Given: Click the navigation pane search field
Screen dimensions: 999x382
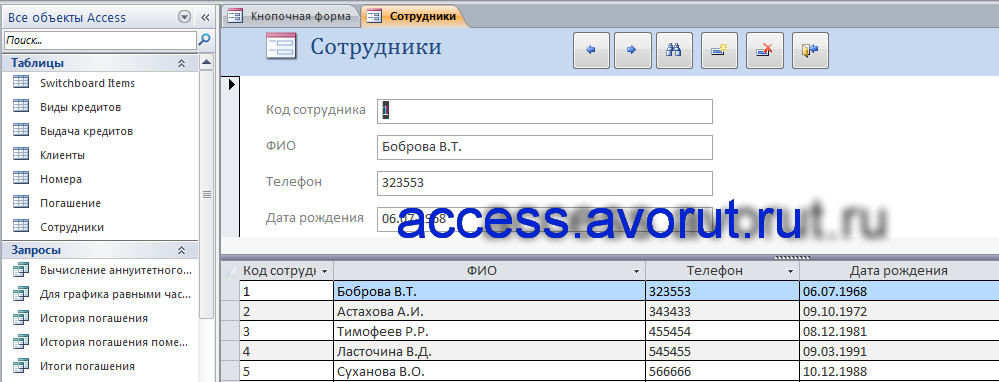Looking at the screenshot, I should click(x=100, y=40).
